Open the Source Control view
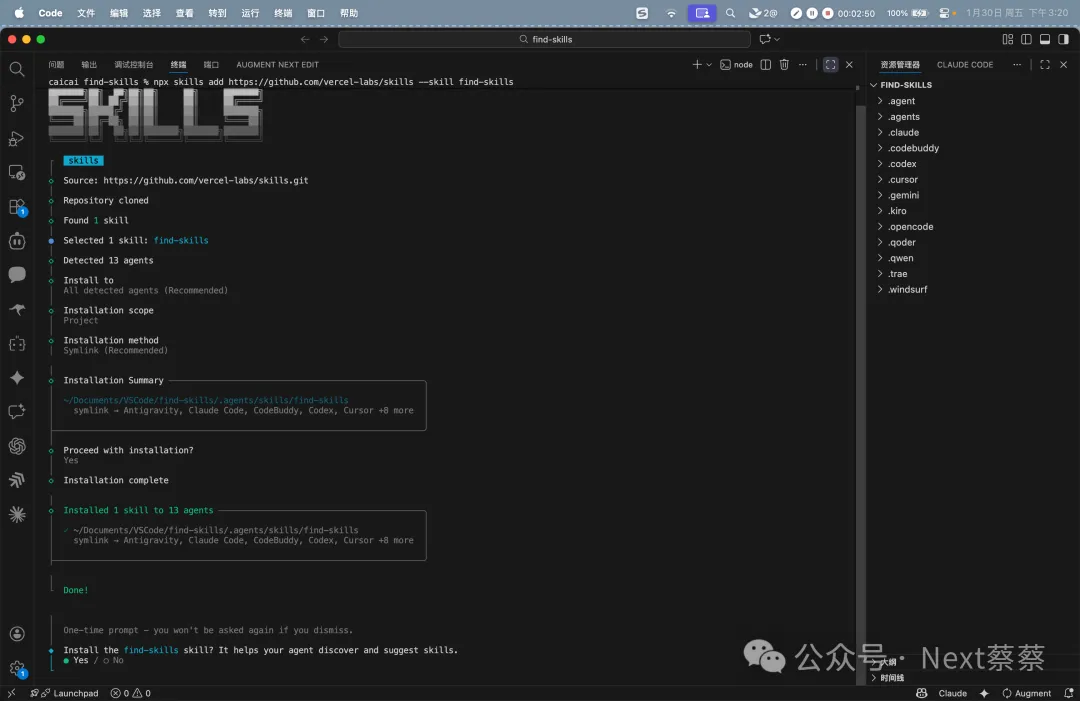Screen dimensions: 1080x701 click(x=17, y=103)
